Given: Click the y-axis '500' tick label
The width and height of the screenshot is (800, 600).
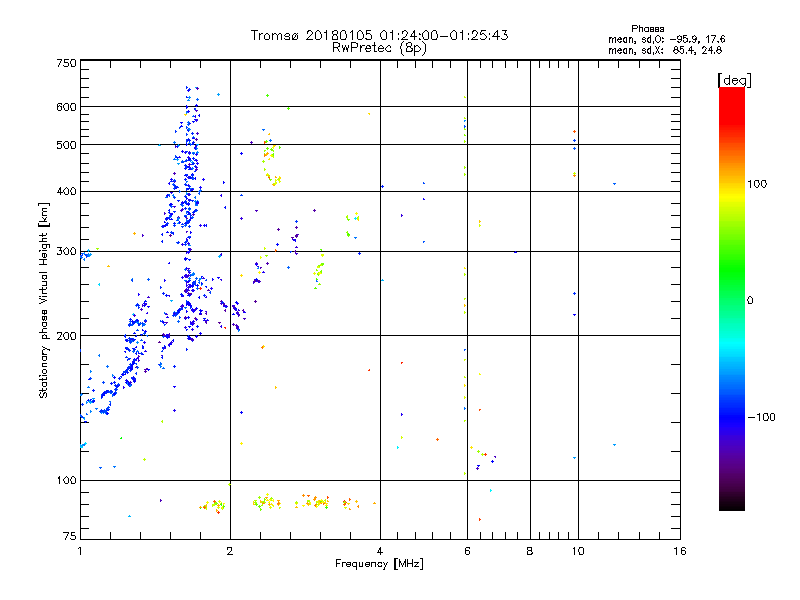Looking at the screenshot, I should pyautogui.click(x=66, y=145).
